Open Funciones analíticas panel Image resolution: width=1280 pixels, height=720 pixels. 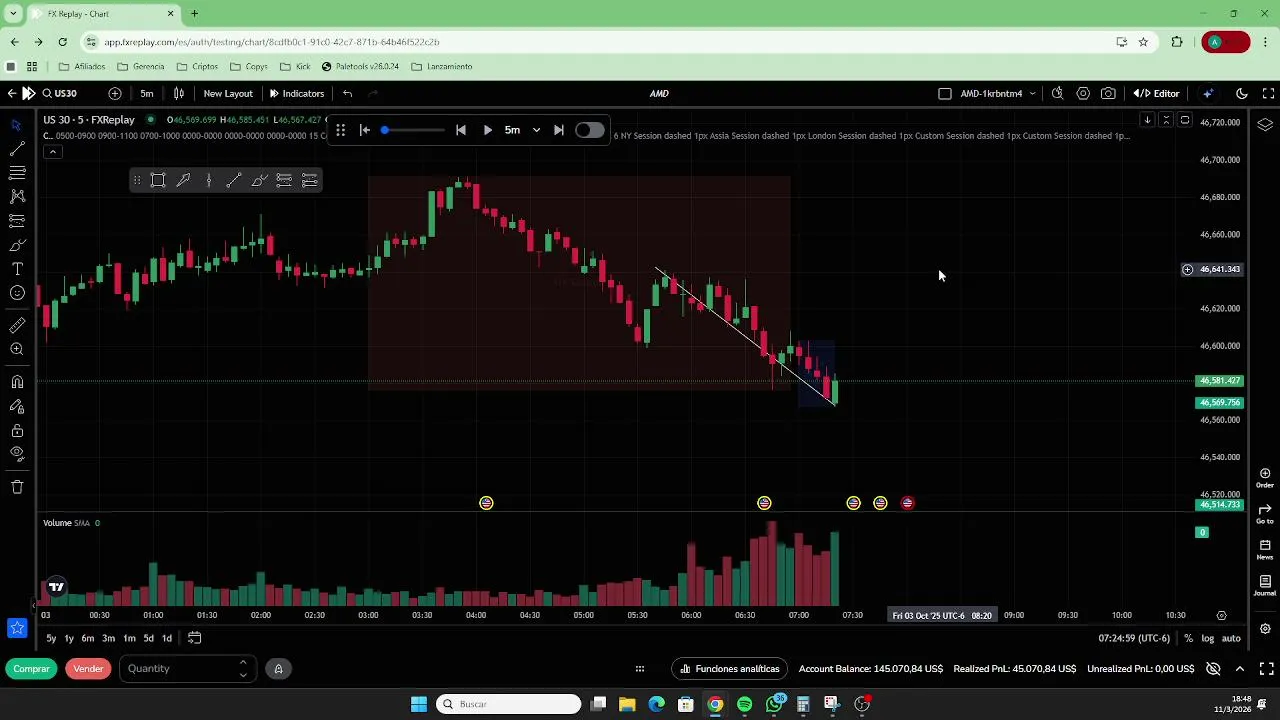pyautogui.click(x=729, y=668)
